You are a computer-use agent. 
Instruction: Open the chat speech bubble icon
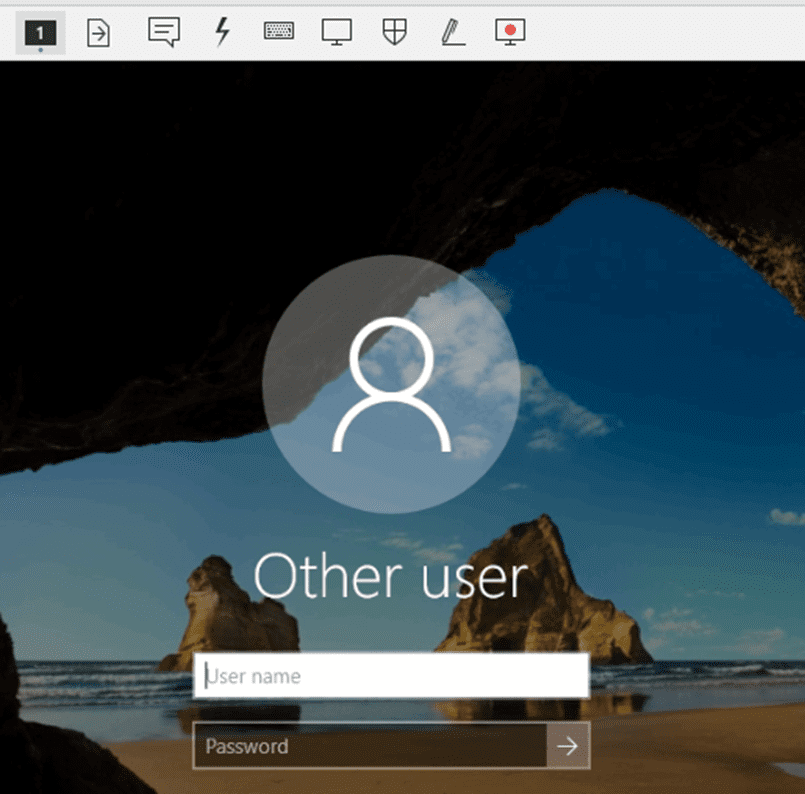click(163, 32)
